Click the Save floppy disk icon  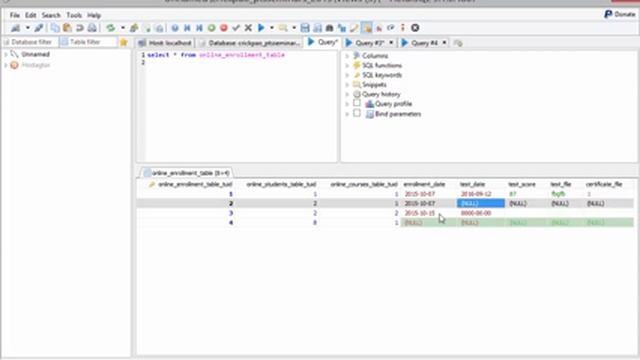tap(305, 28)
